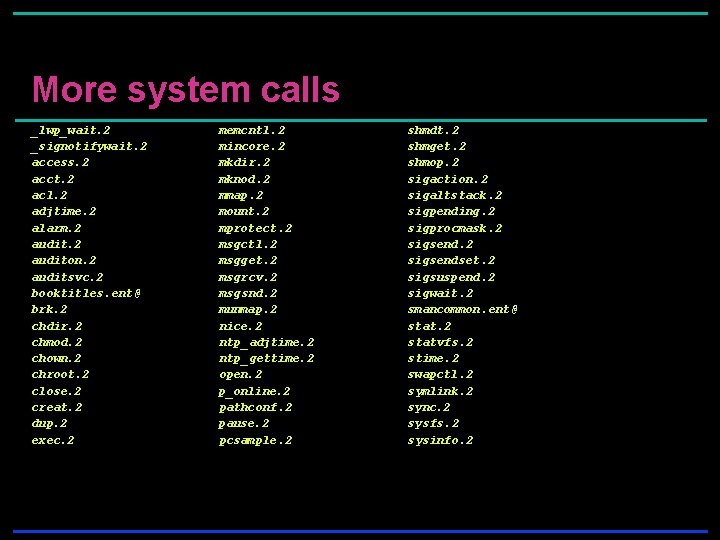The height and width of the screenshot is (540, 720).
Task: Select booktitles.ent@ entry
Action: click(86, 293)
